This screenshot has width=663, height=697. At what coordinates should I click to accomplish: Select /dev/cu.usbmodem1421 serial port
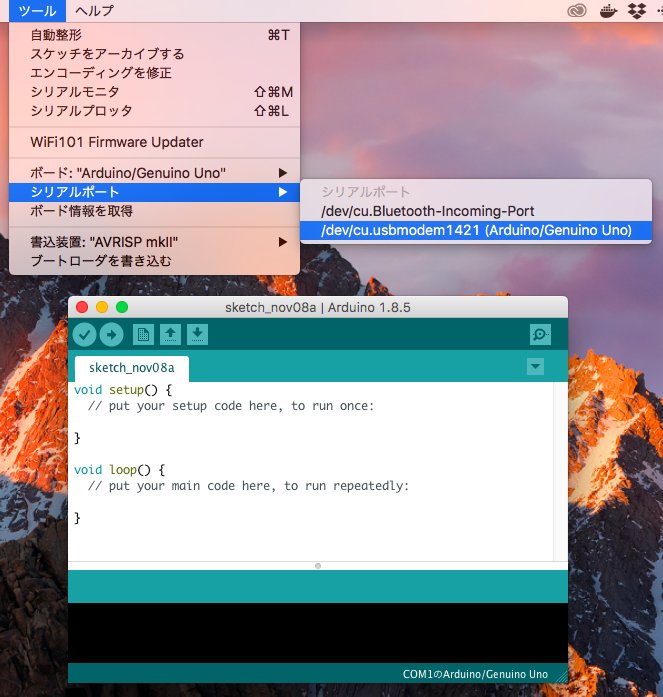(475, 230)
